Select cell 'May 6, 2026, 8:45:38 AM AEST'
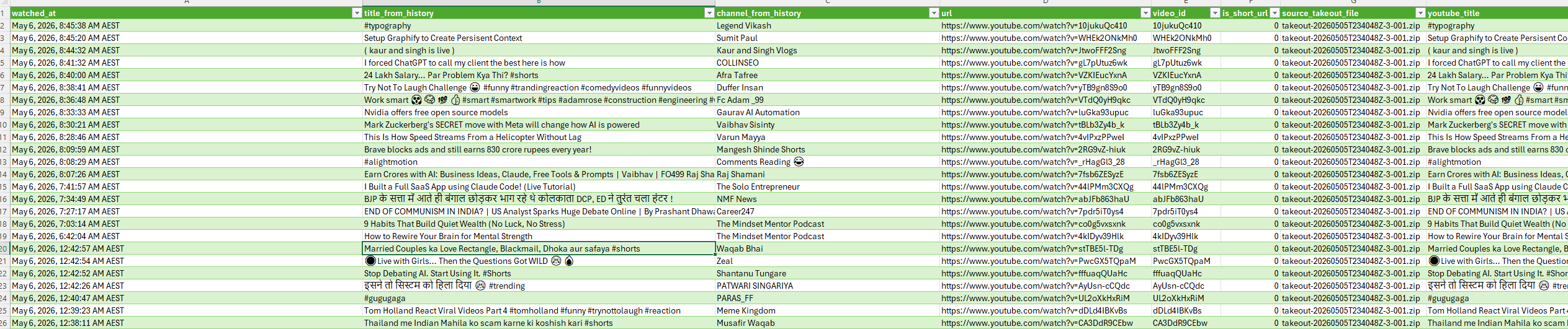Image resolution: width=1568 pixels, height=329 pixels. (x=186, y=25)
